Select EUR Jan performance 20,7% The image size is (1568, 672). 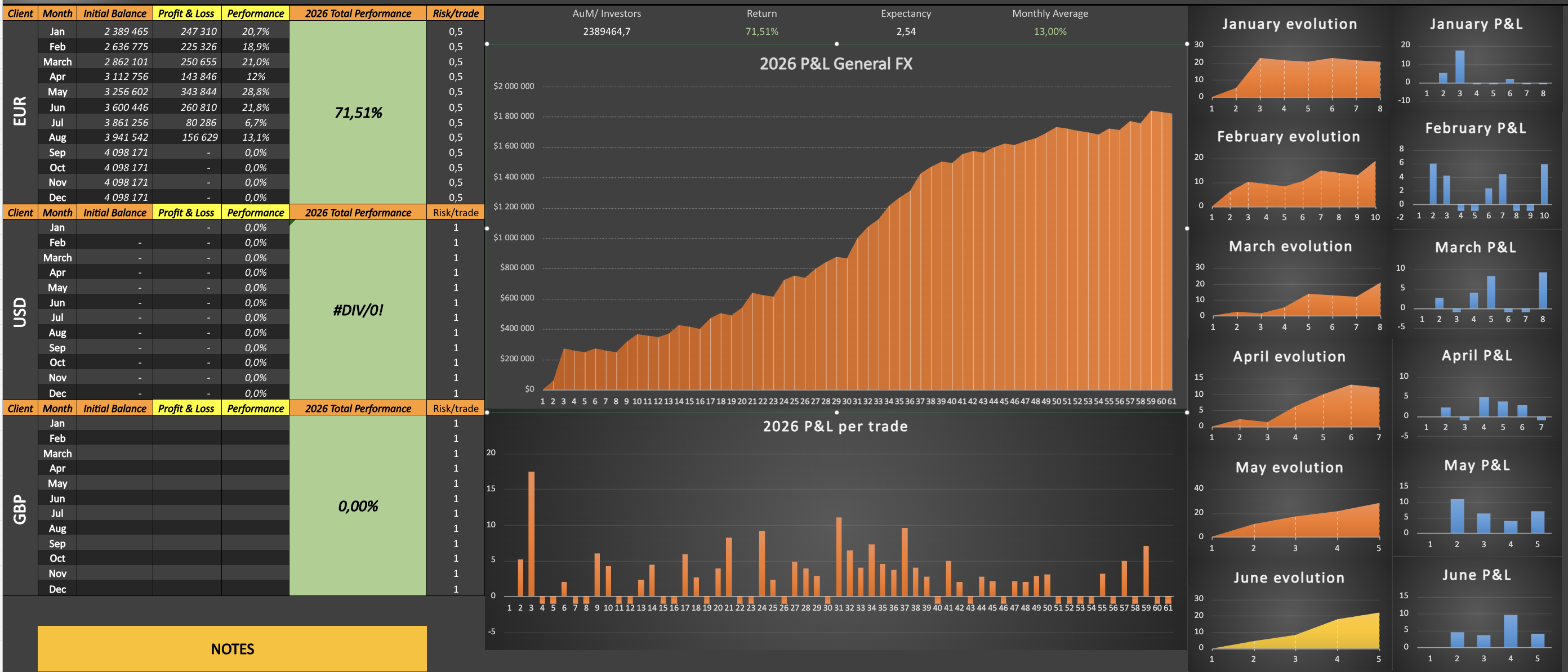pyautogui.click(x=256, y=31)
